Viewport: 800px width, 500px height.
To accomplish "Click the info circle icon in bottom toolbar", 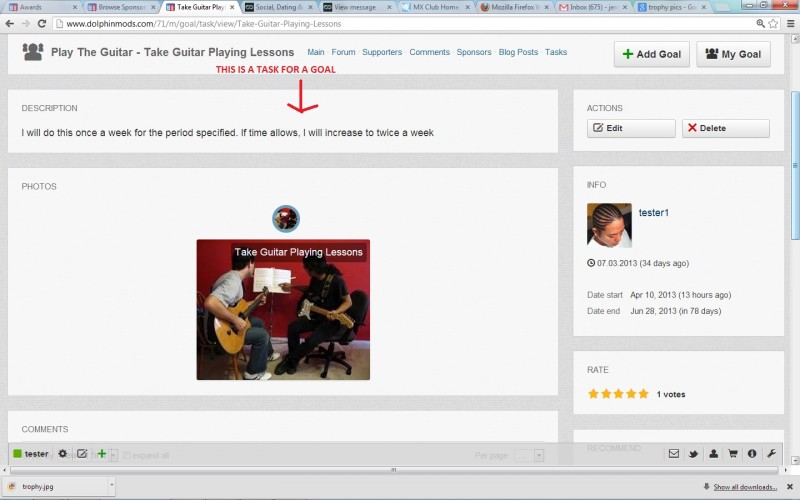I will pyautogui.click(x=752, y=454).
